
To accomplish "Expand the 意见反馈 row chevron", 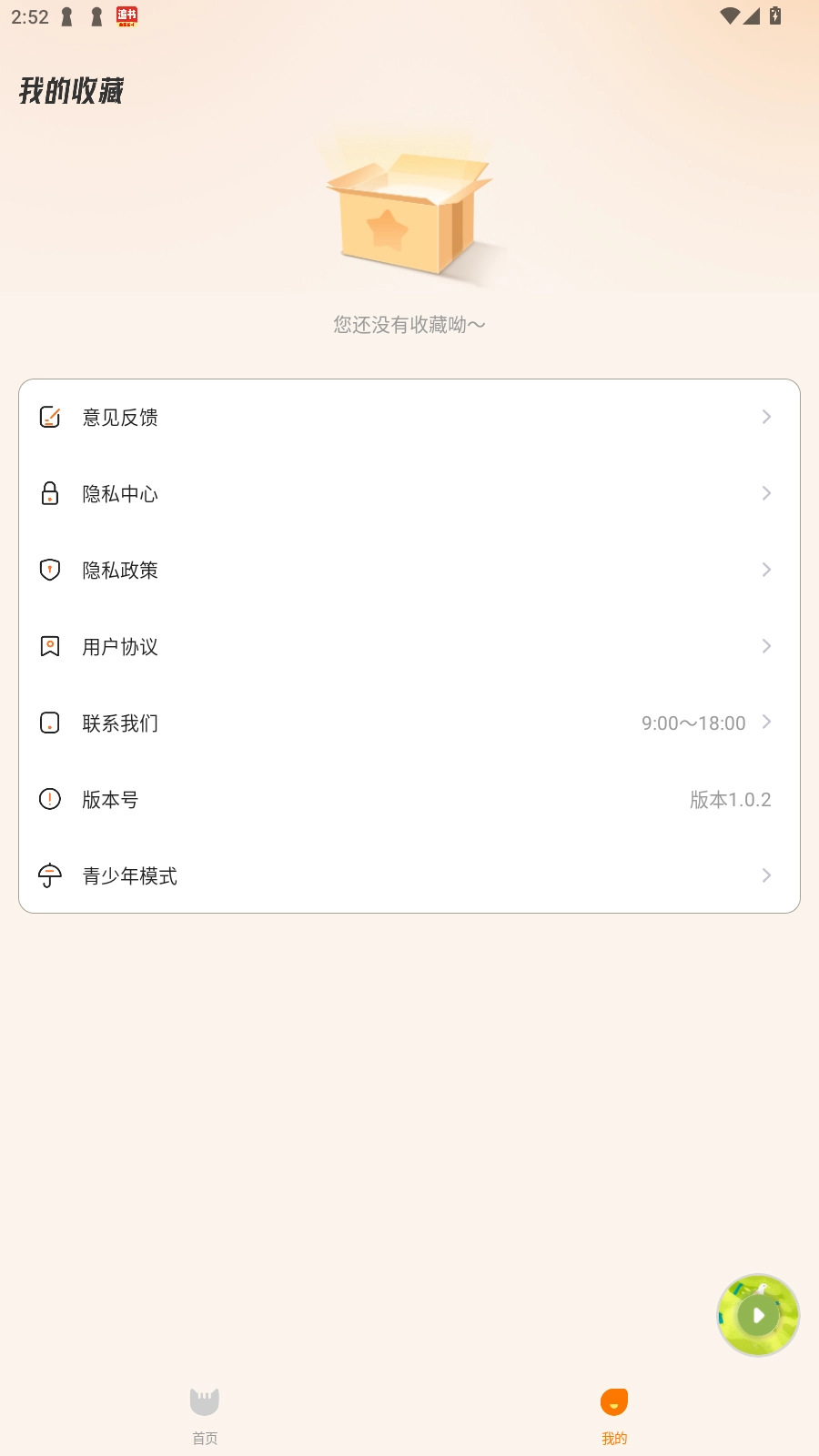I will (766, 417).
